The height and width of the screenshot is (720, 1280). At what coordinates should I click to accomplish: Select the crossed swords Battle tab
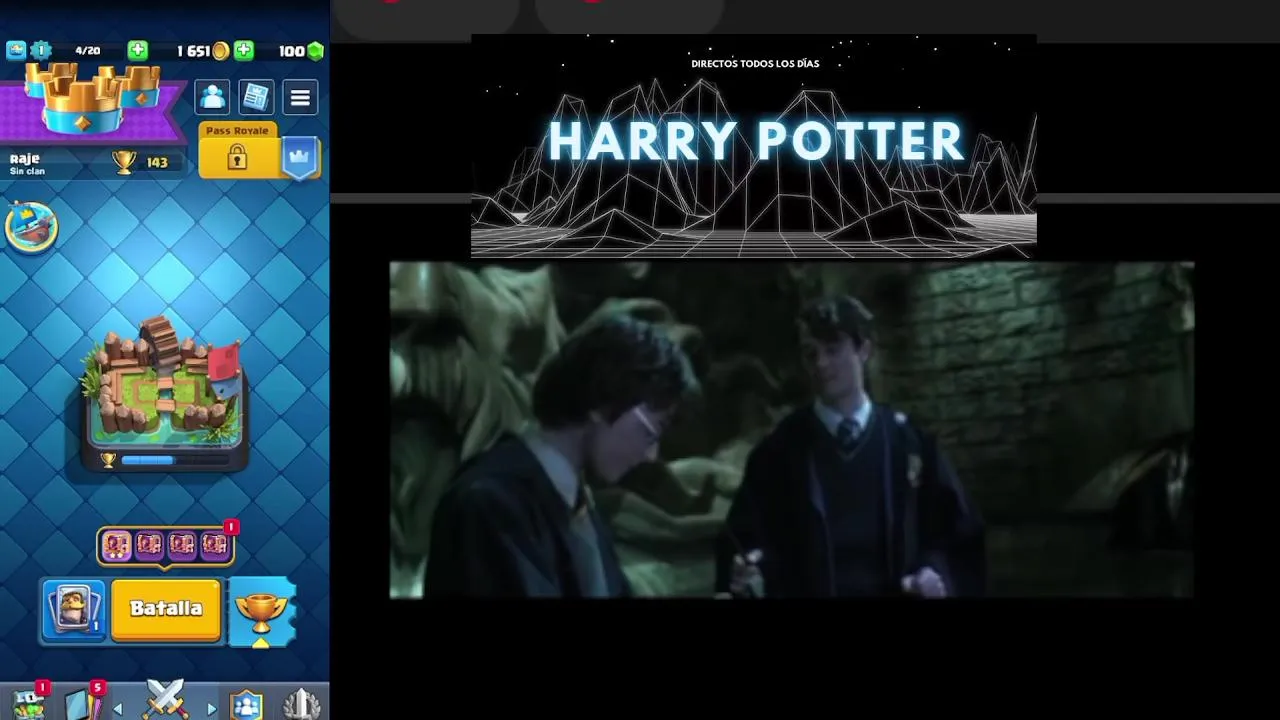coord(165,700)
